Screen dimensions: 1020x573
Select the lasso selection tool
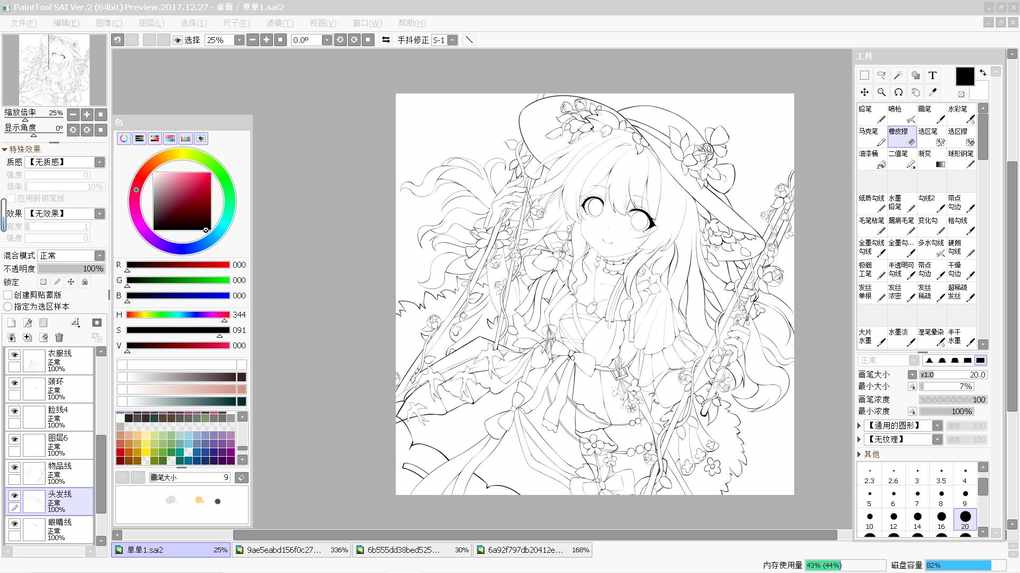[881, 75]
